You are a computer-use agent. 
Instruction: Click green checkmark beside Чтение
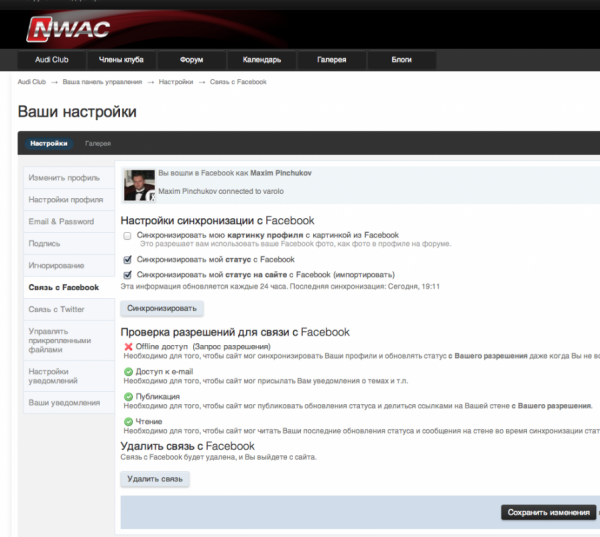tap(128, 422)
